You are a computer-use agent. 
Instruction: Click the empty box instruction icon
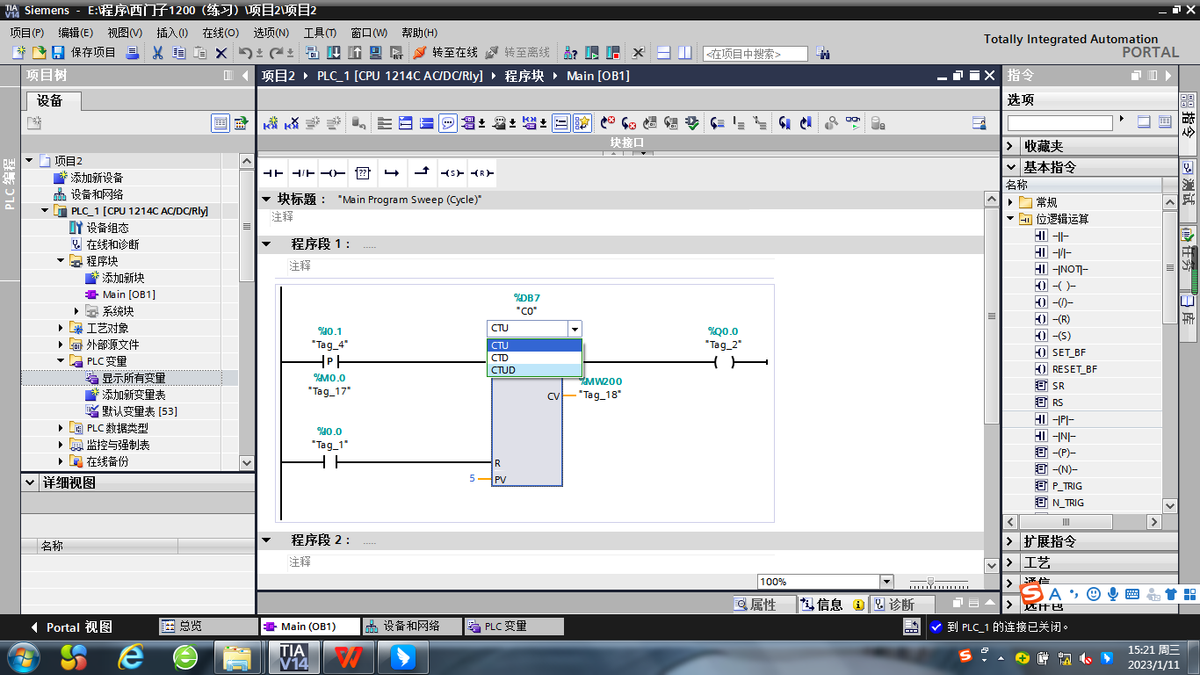(x=363, y=173)
